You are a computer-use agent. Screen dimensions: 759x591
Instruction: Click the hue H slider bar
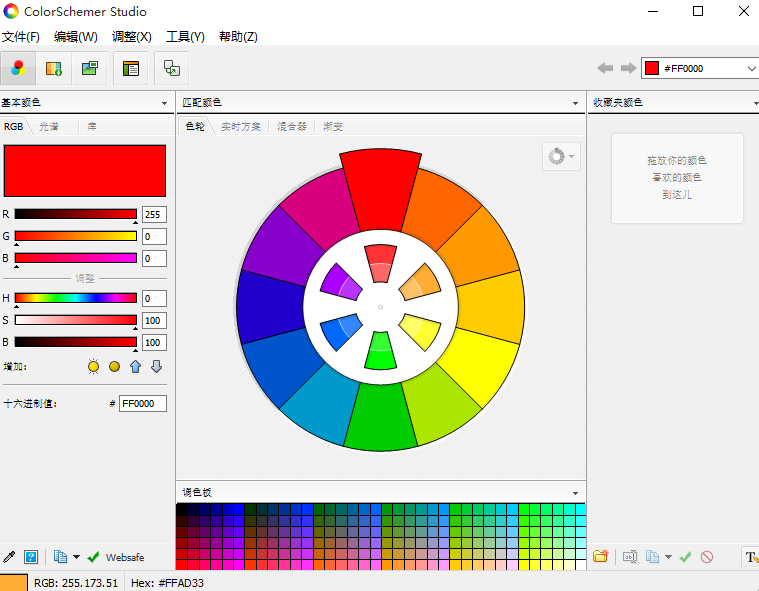(x=75, y=298)
